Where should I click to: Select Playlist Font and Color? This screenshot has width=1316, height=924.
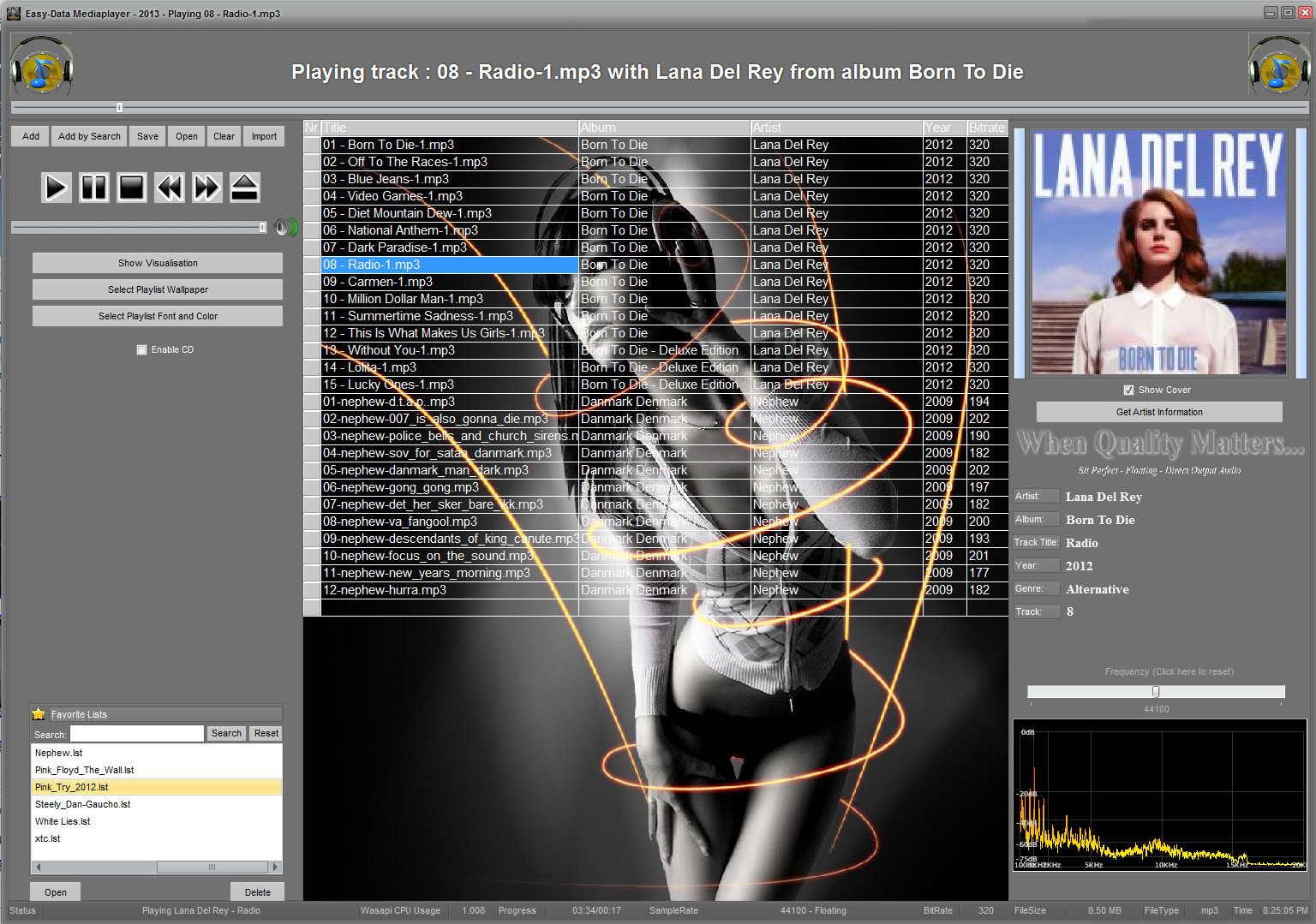[158, 316]
